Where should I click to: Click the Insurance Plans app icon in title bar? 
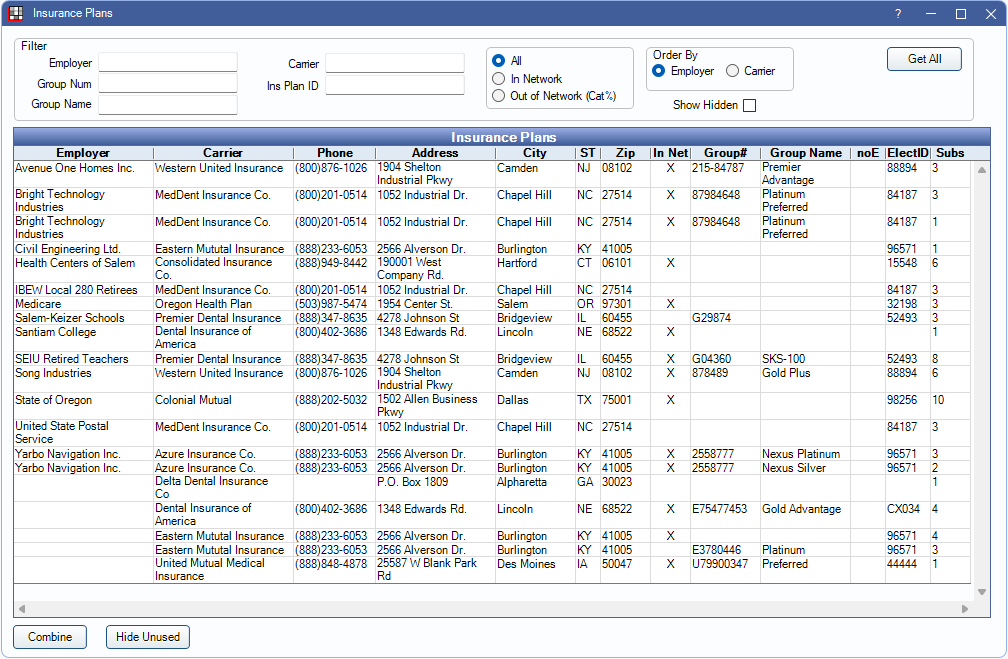16,14
